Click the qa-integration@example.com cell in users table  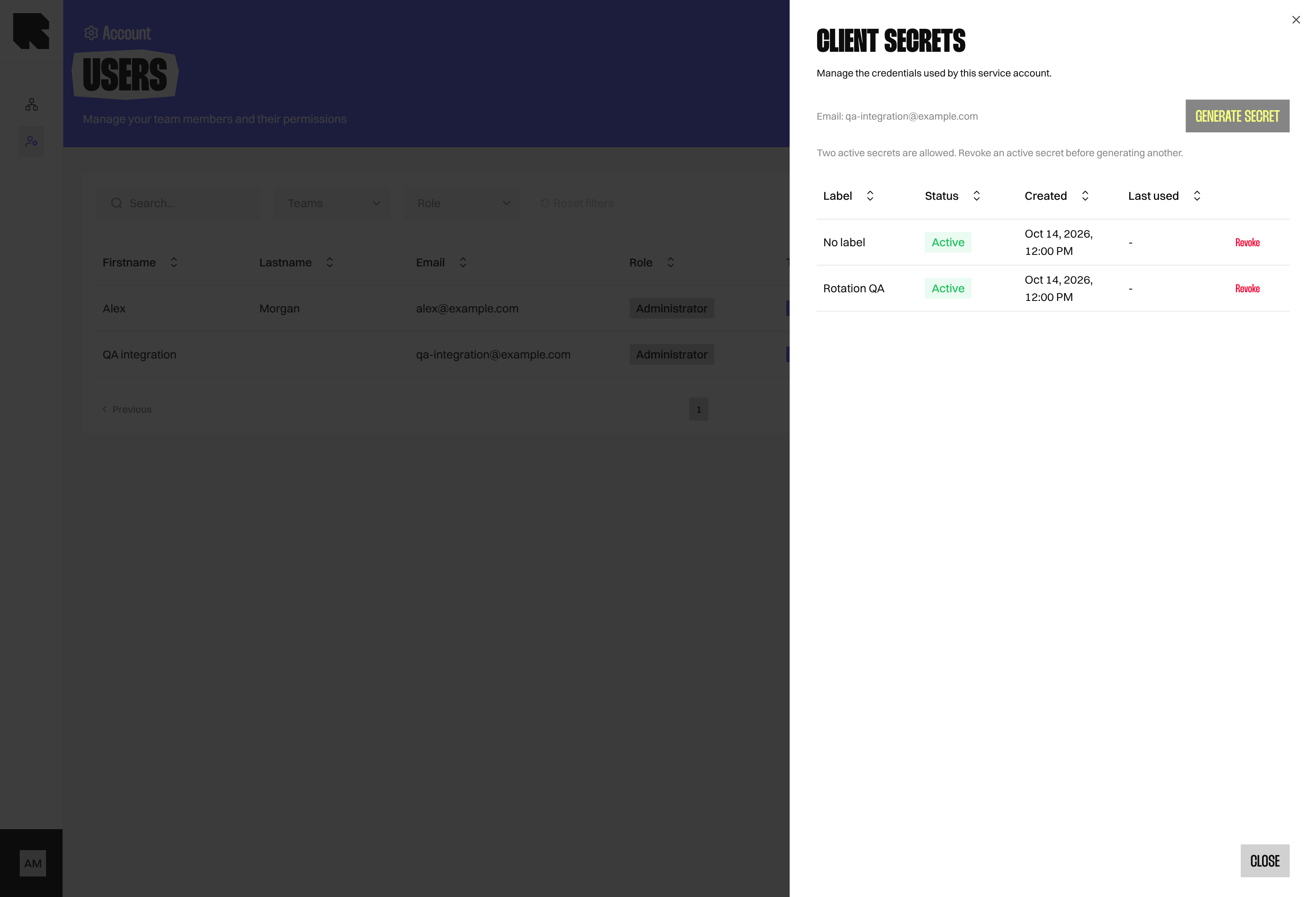pyautogui.click(x=493, y=355)
